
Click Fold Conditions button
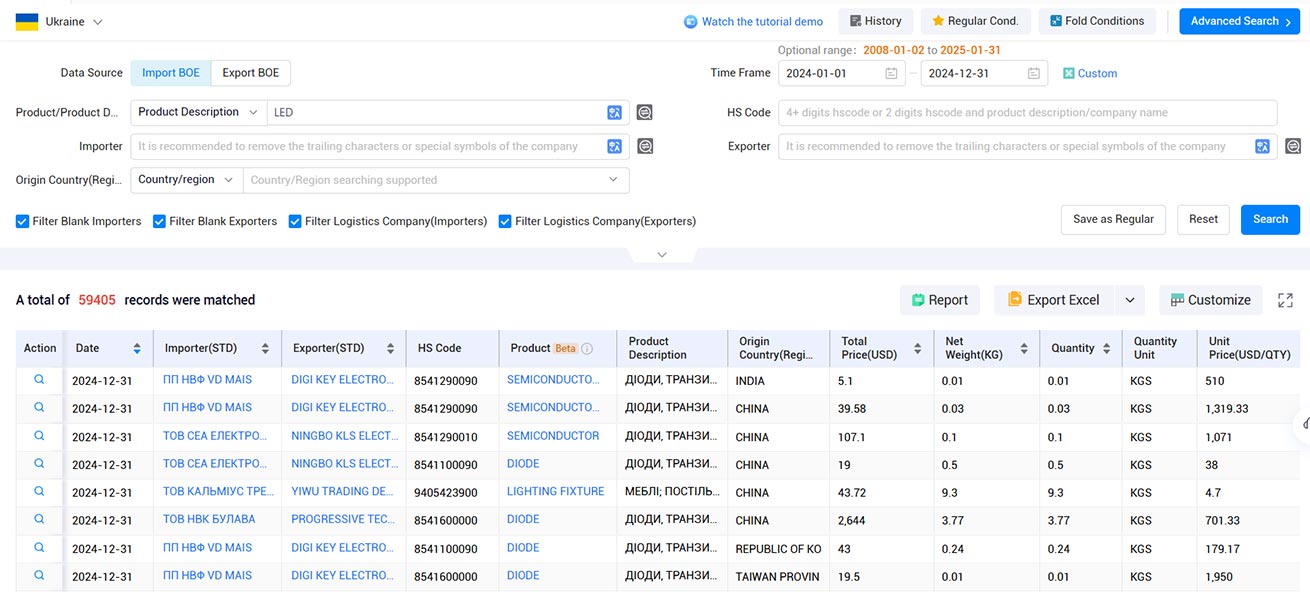point(1097,21)
